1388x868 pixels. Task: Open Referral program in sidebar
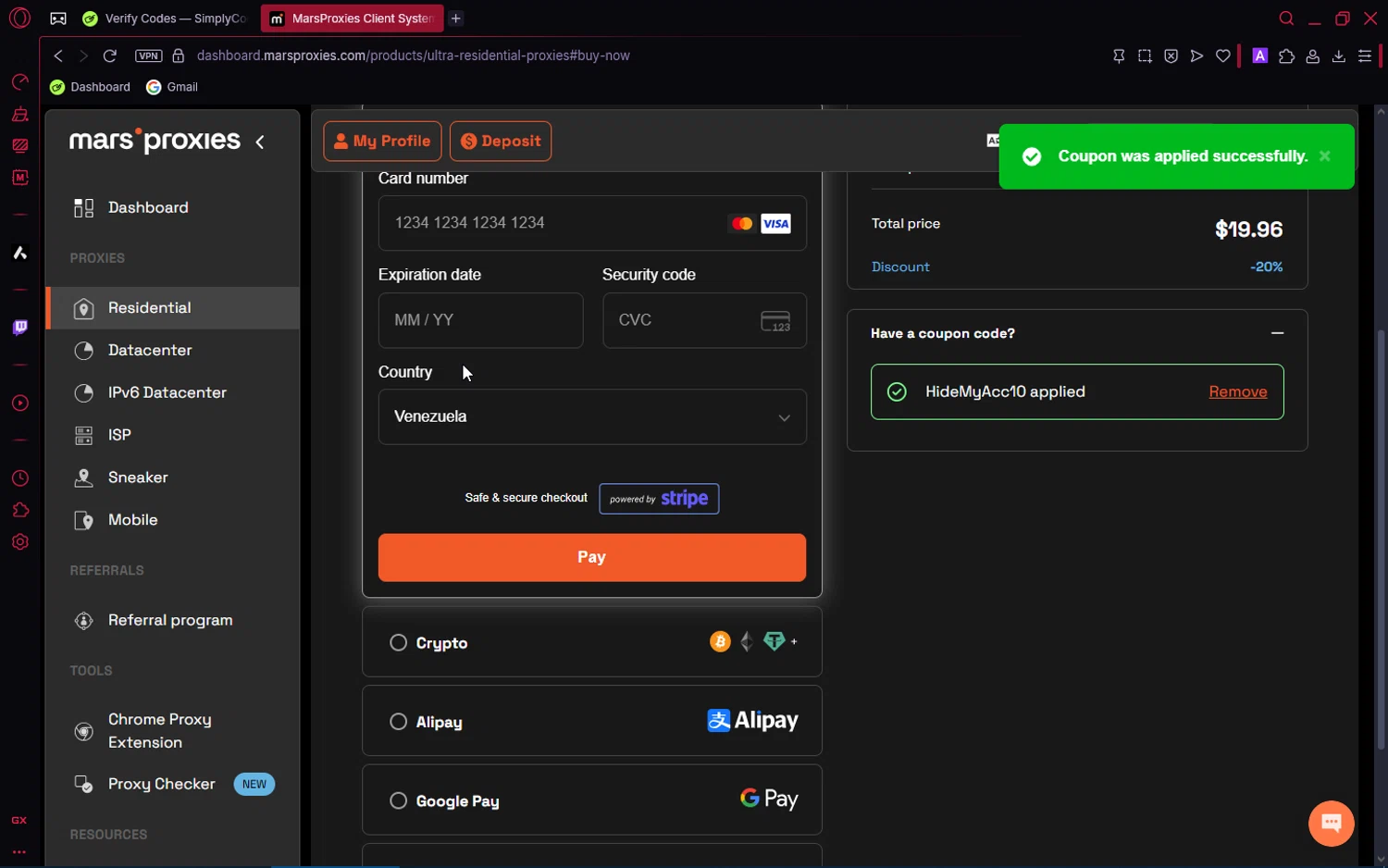click(172, 620)
